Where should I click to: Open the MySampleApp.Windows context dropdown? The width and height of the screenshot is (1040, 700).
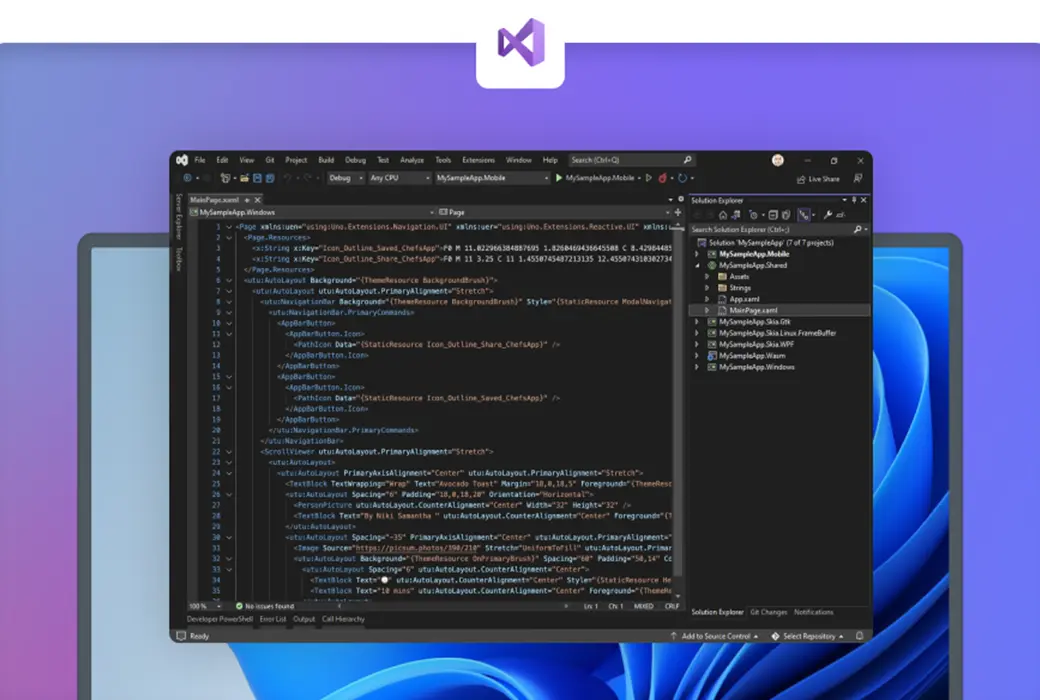tap(312, 212)
